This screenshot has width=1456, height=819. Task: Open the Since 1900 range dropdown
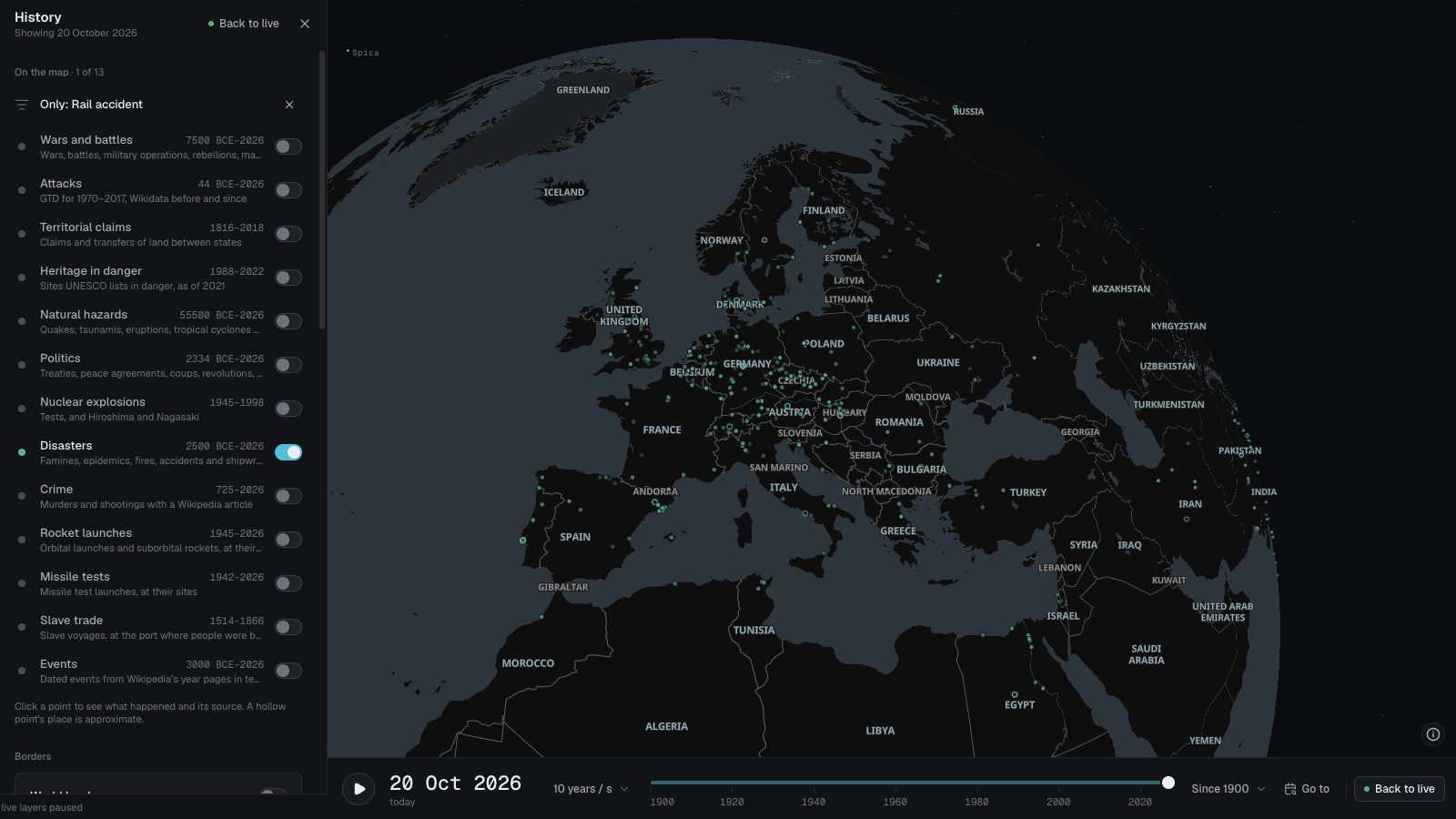(x=1228, y=789)
